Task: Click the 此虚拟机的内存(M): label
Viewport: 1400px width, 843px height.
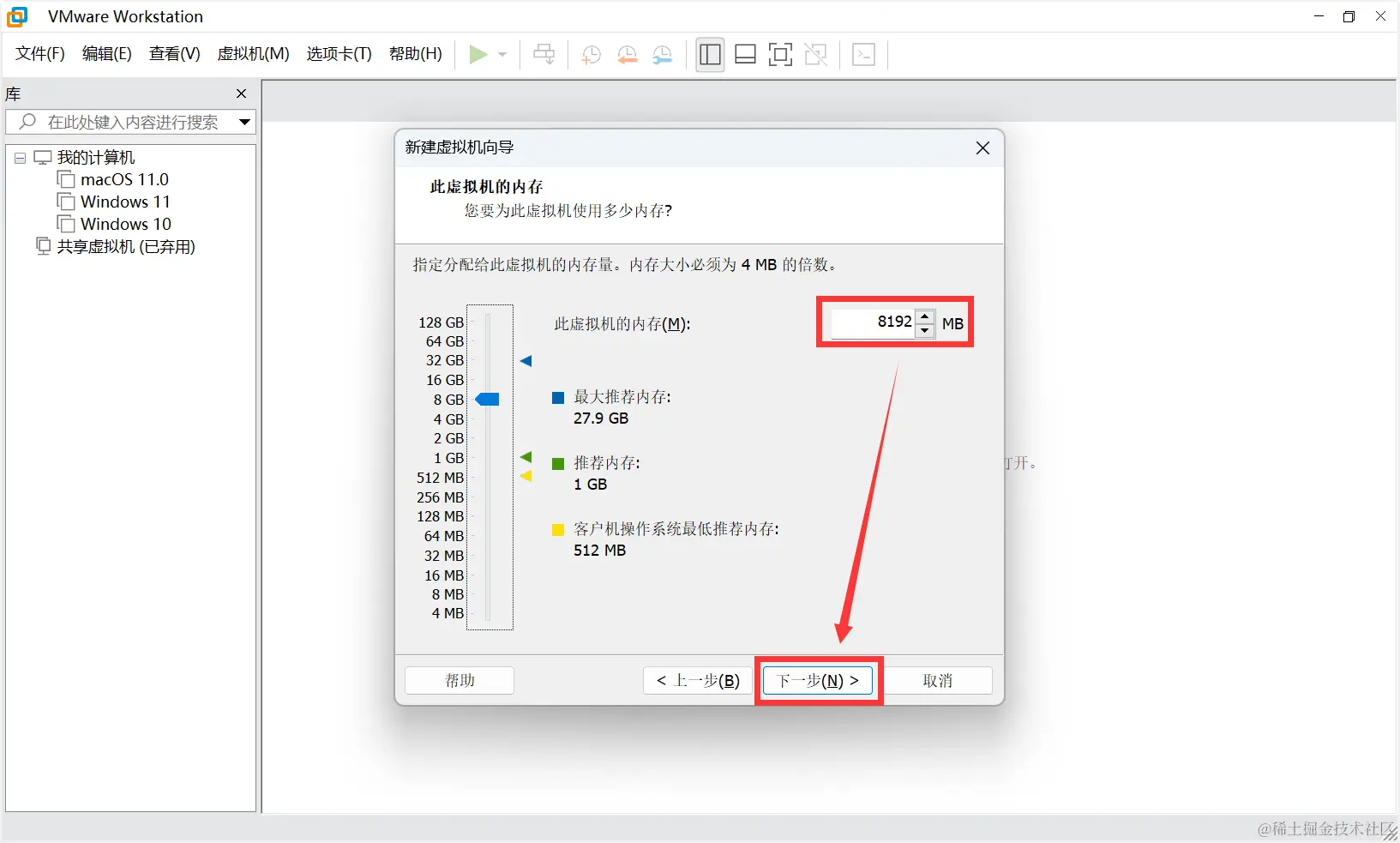Action: [x=622, y=324]
